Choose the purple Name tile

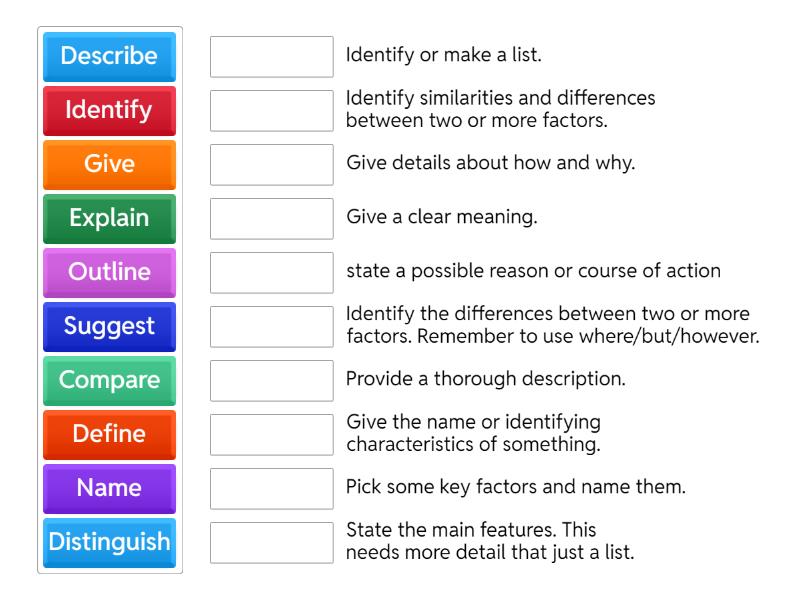coord(109,488)
